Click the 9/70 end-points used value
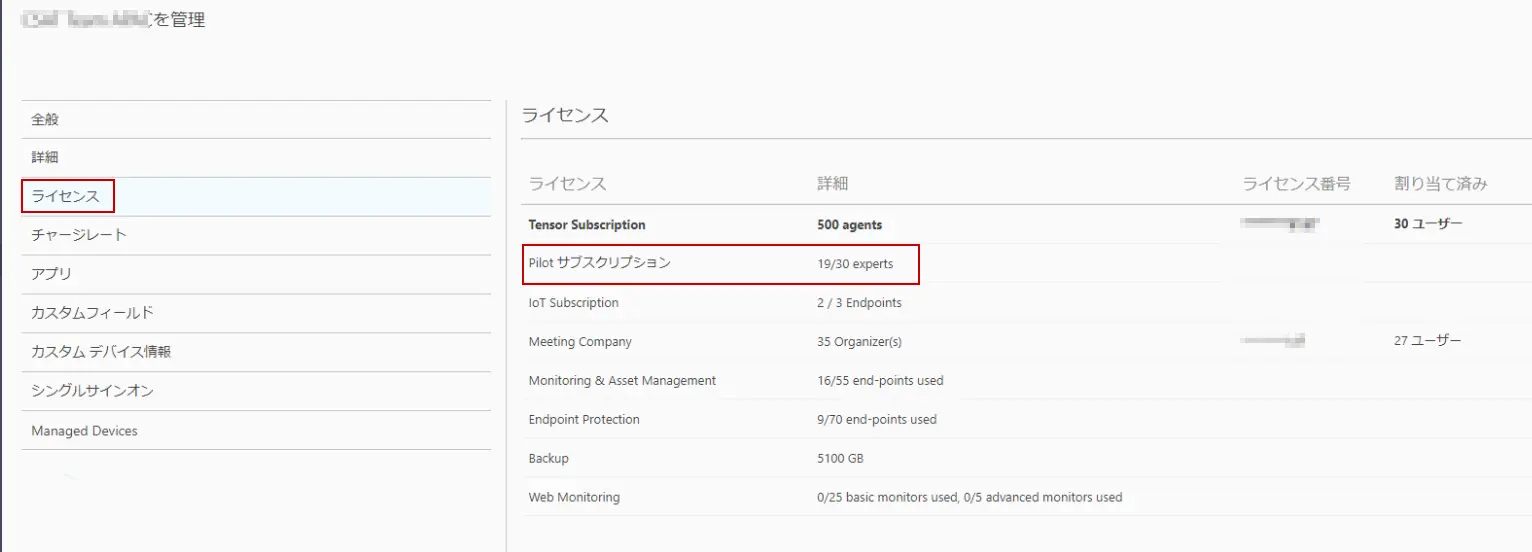 click(877, 420)
